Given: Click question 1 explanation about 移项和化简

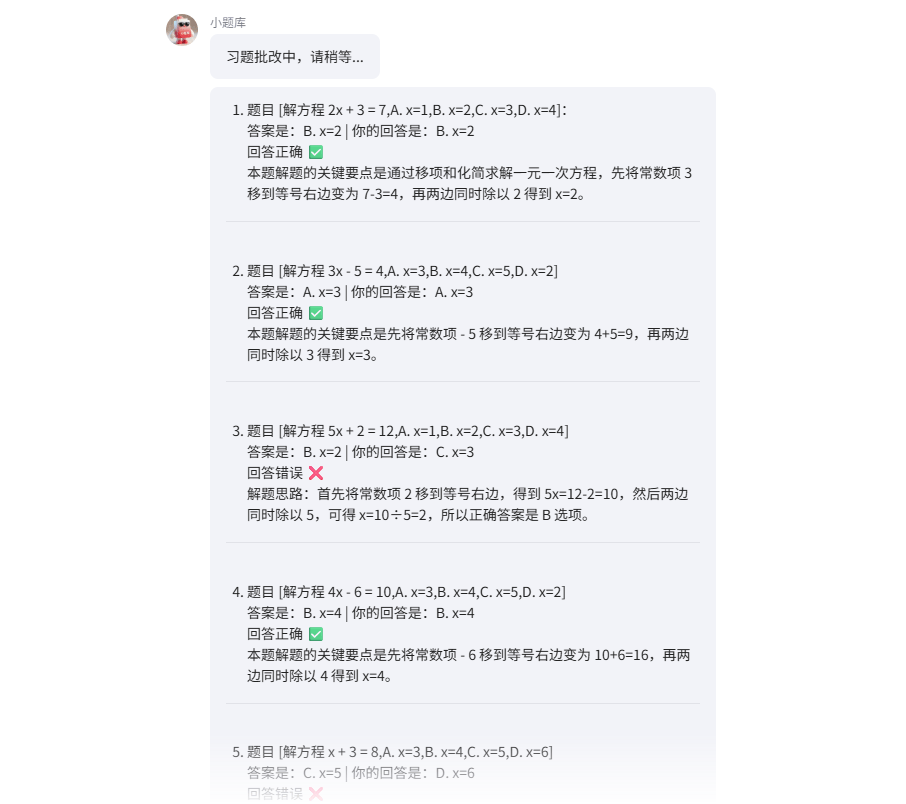Looking at the screenshot, I should (x=469, y=183).
